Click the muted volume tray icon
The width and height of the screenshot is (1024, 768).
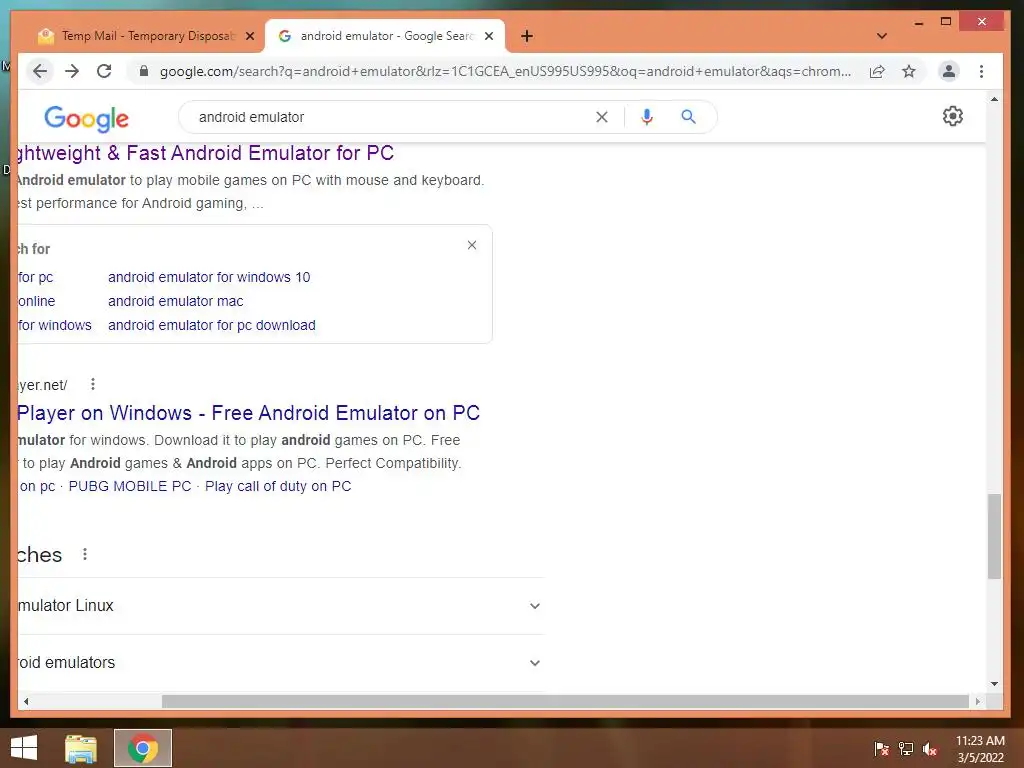click(930, 749)
